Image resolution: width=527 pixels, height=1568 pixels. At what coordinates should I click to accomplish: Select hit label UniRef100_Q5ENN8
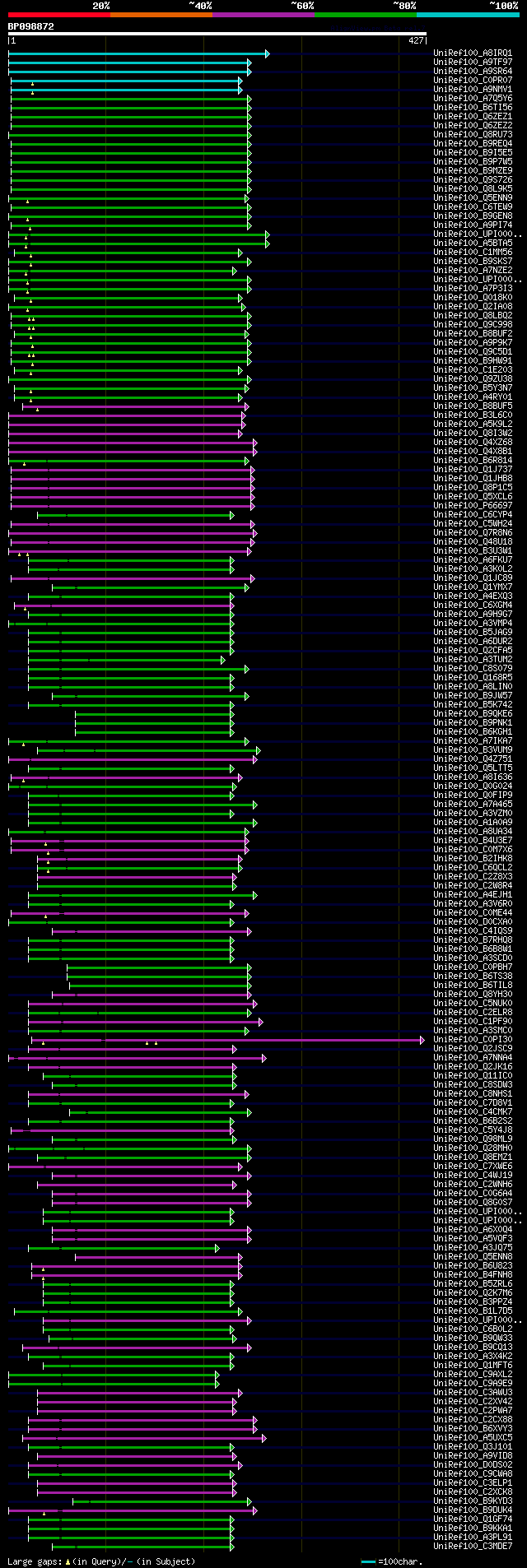pyautogui.click(x=473, y=1257)
